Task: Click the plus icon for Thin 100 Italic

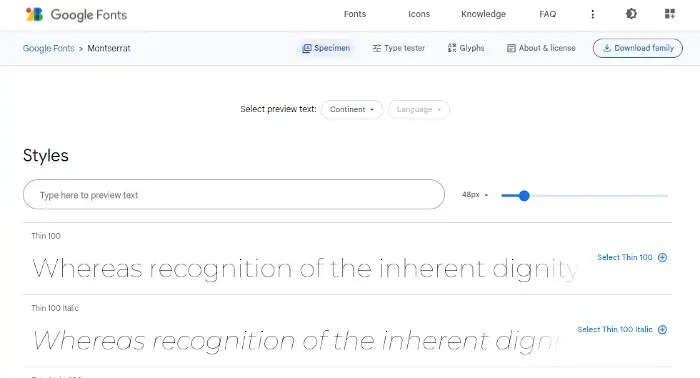Action: pos(662,329)
